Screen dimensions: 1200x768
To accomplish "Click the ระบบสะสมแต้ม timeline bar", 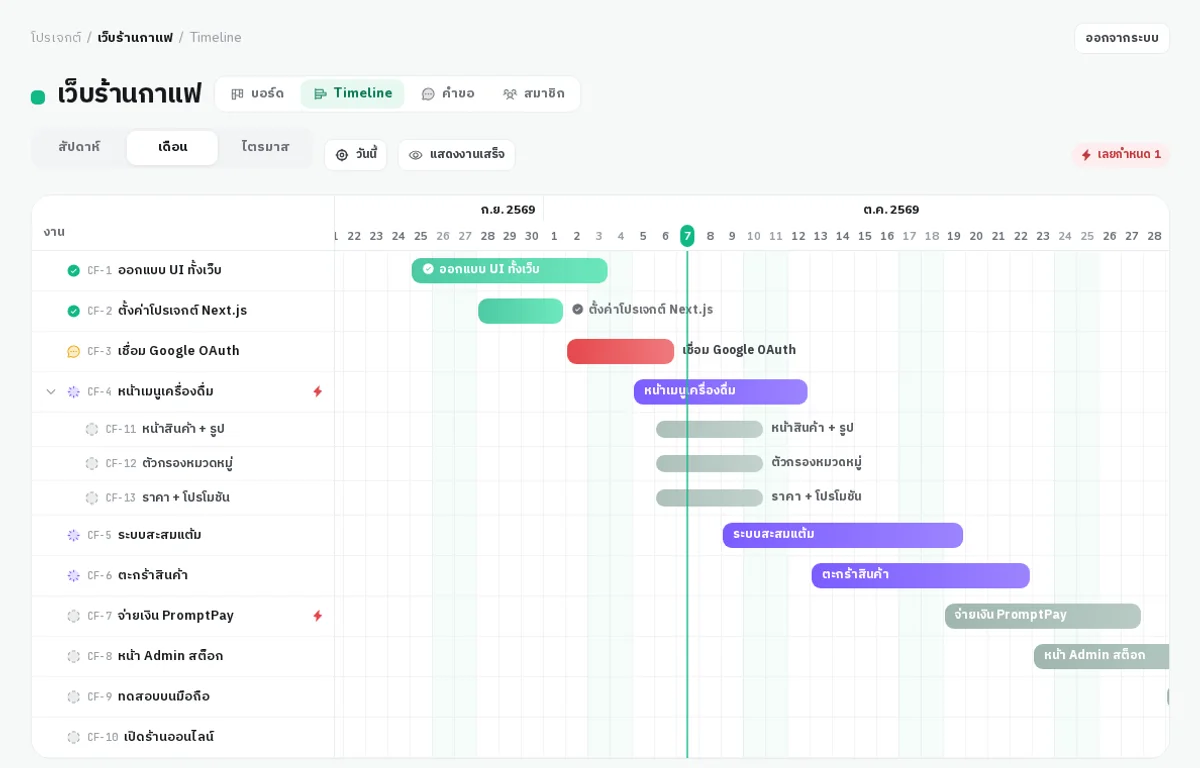I will point(843,535).
